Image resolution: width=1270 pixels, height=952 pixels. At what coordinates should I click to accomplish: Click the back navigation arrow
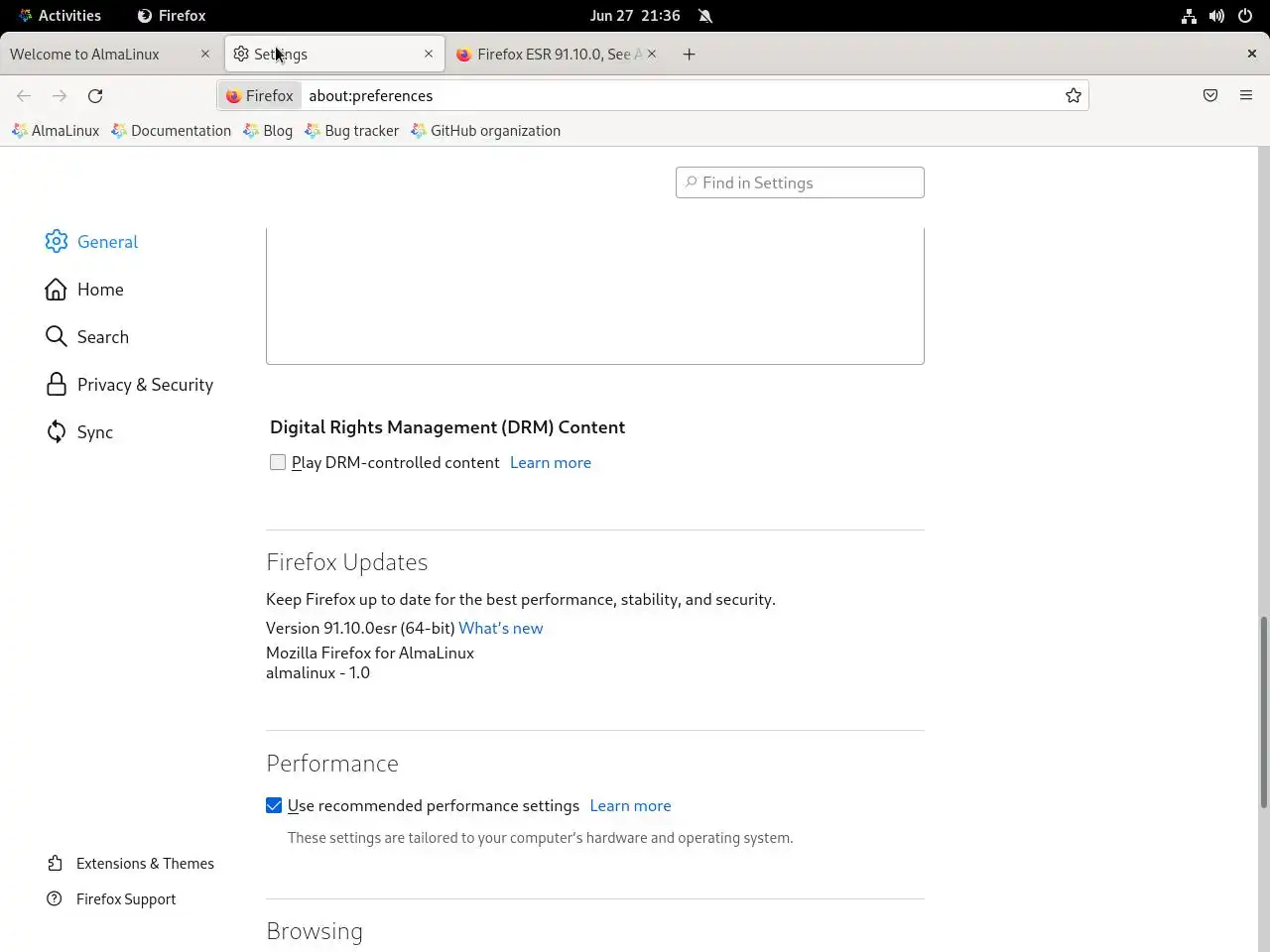click(24, 95)
